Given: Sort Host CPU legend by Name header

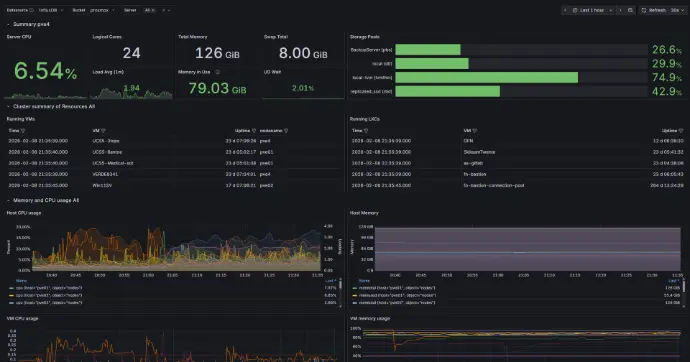Looking at the screenshot, I should click(22, 281).
